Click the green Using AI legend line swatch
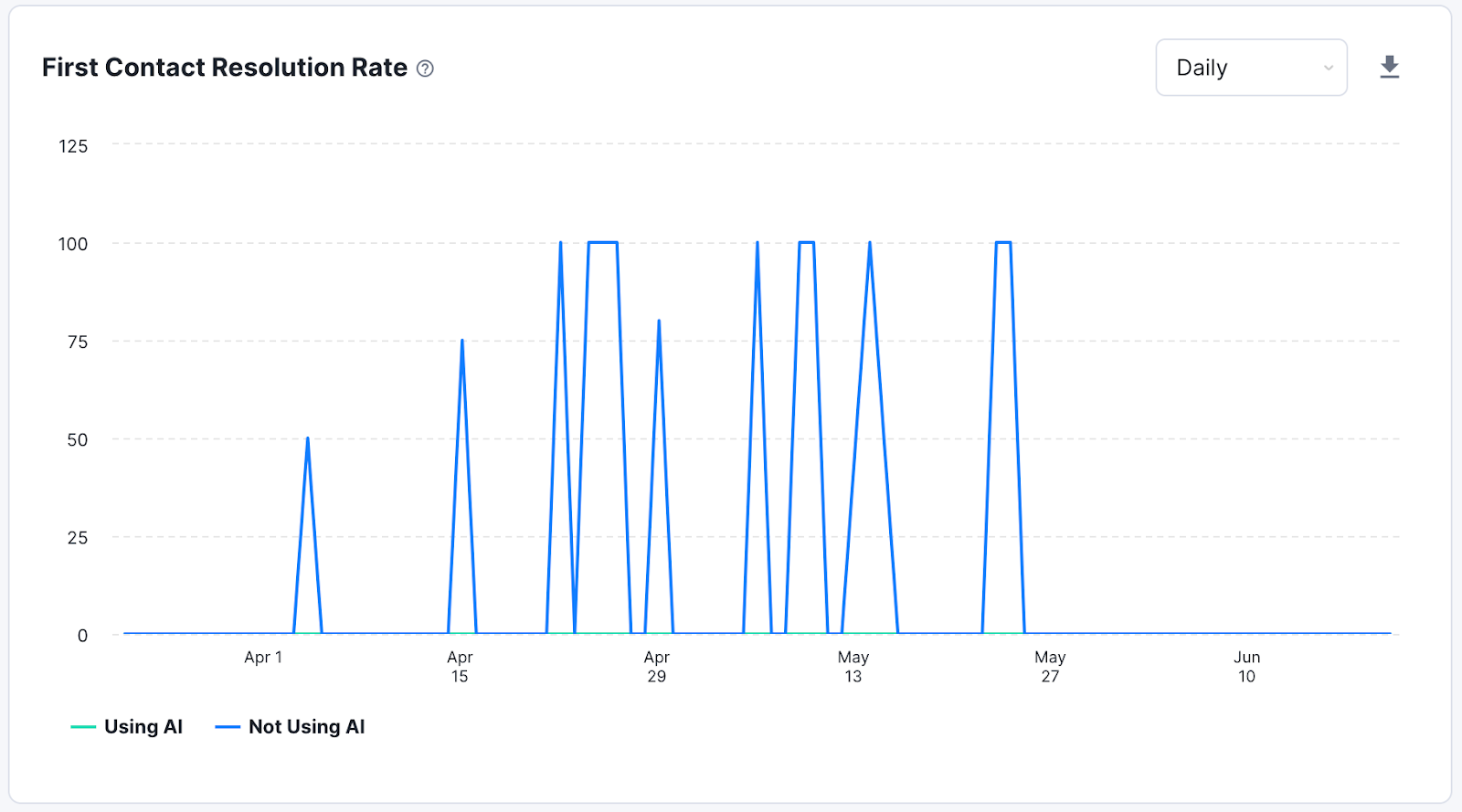Screen dimensions: 1462x812 pyautogui.click(x=83, y=727)
